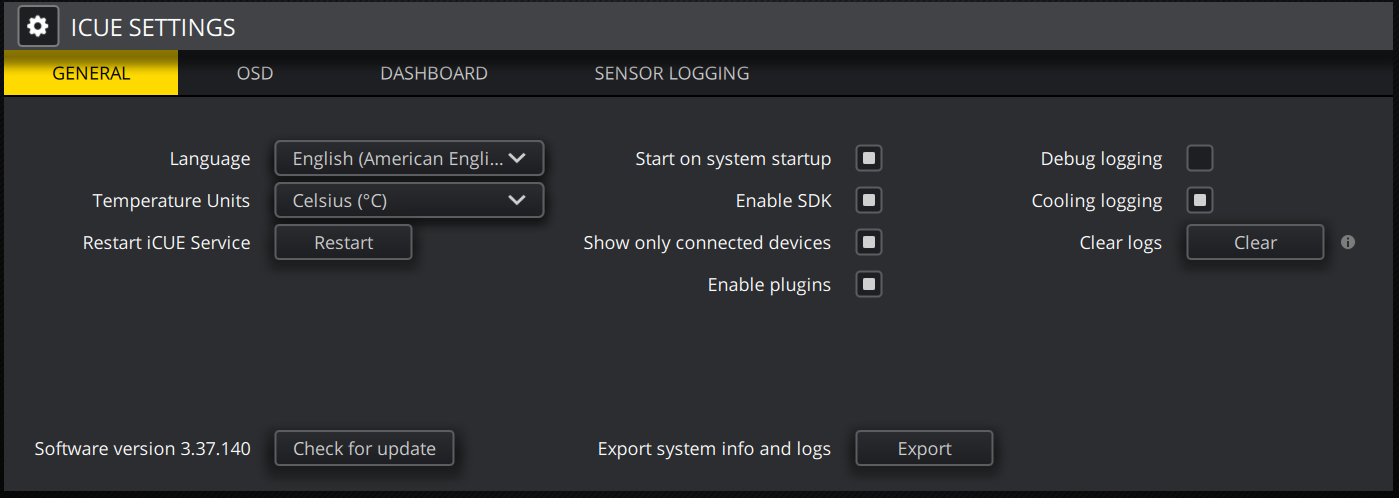Go to Sensor Logging tab

tap(671, 73)
